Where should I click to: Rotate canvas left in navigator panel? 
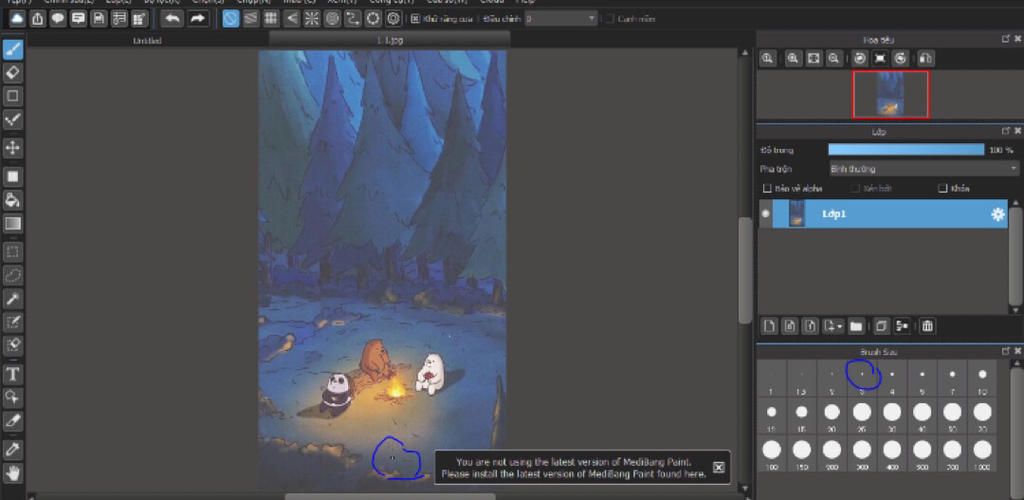(x=860, y=58)
